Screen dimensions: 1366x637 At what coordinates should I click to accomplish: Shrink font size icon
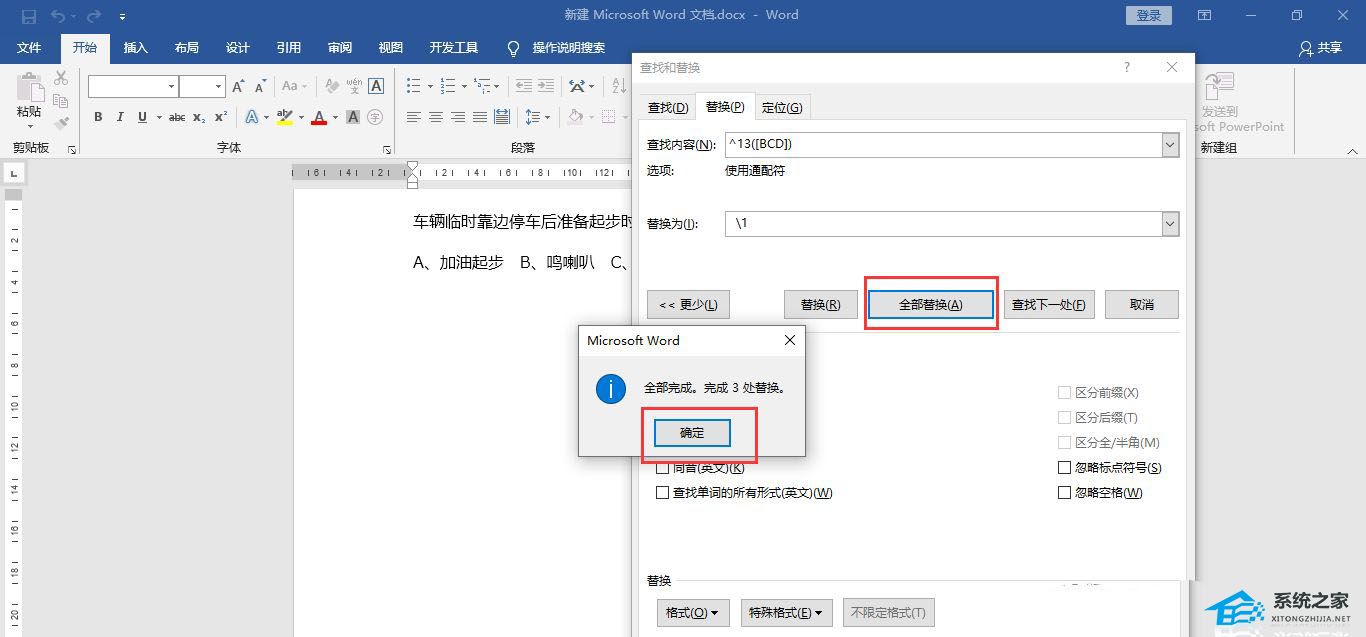(x=260, y=87)
